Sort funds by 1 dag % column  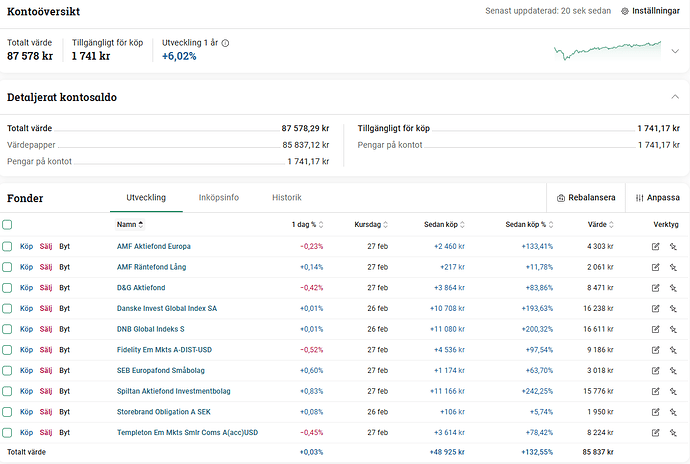pos(307,225)
